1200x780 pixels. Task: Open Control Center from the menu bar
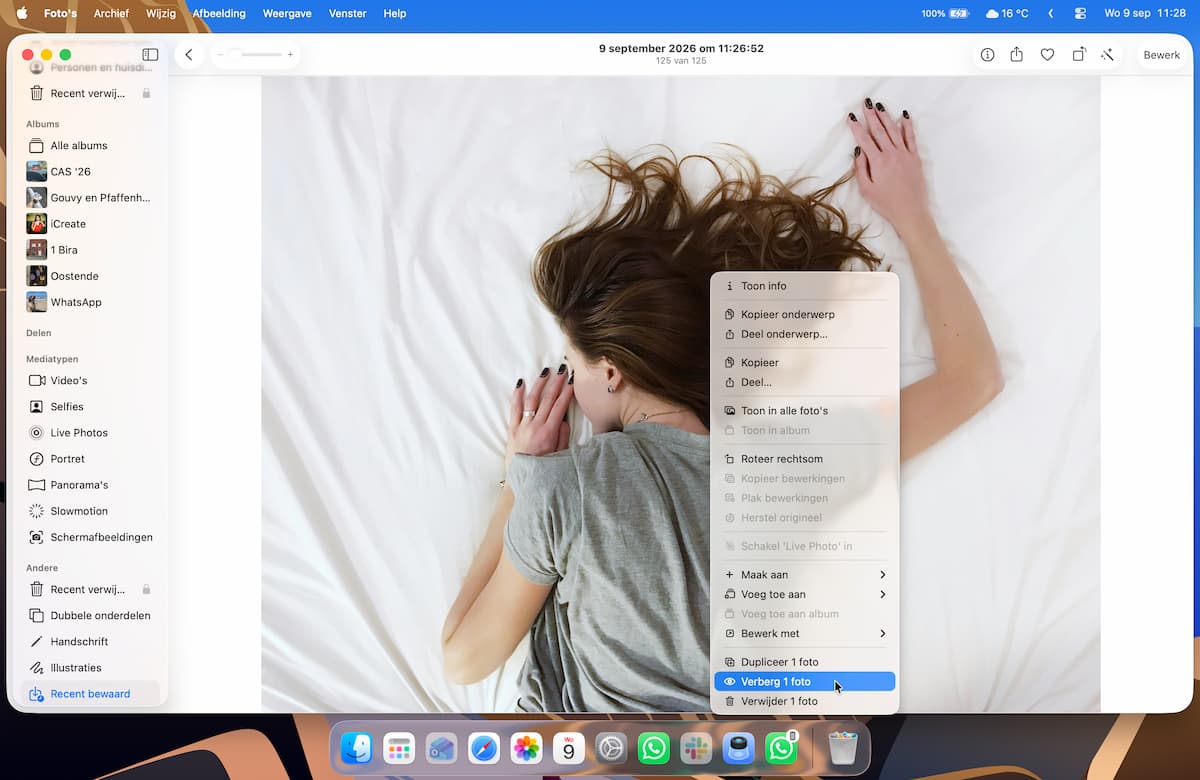coord(1080,14)
